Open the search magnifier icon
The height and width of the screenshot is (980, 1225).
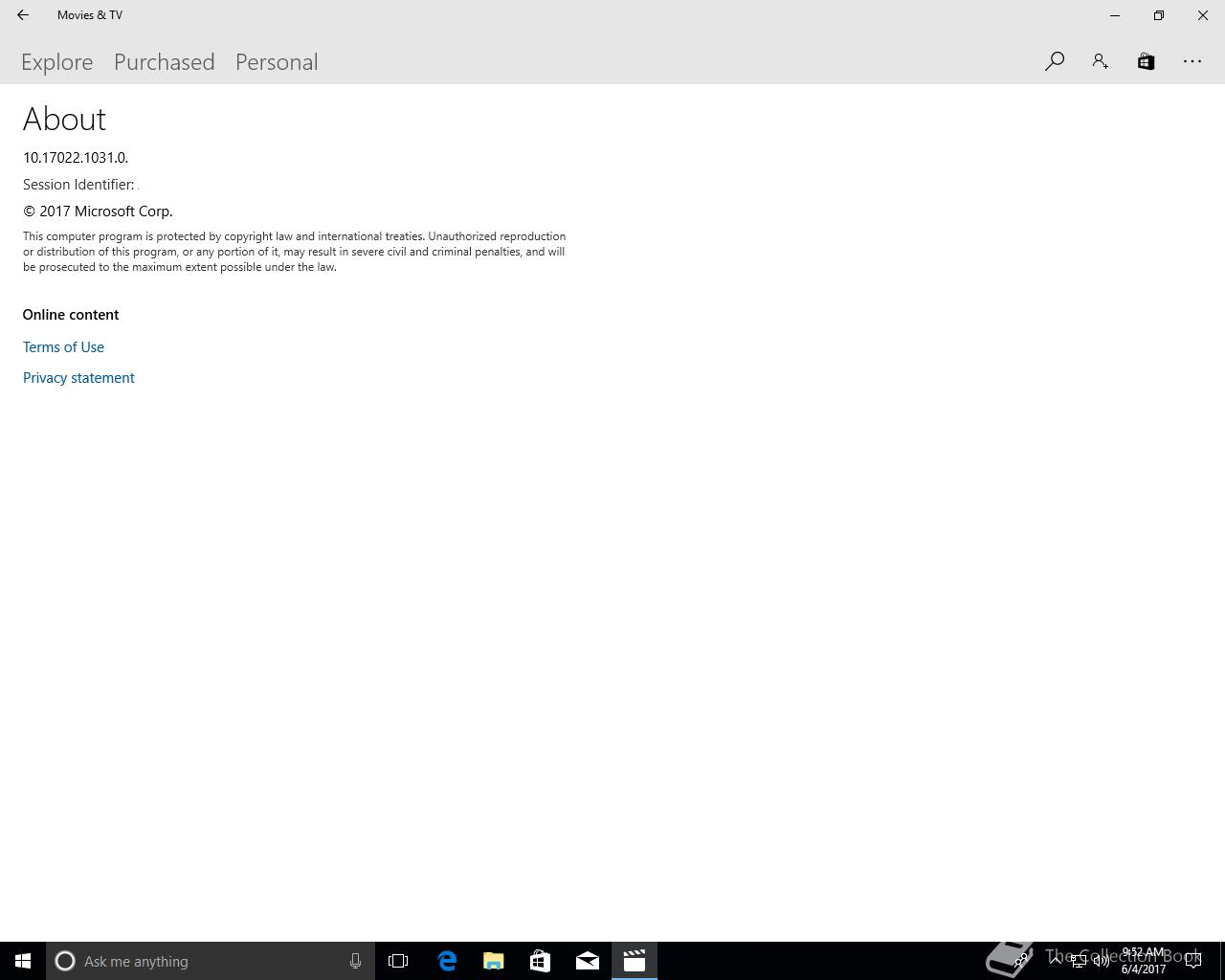point(1055,61)
